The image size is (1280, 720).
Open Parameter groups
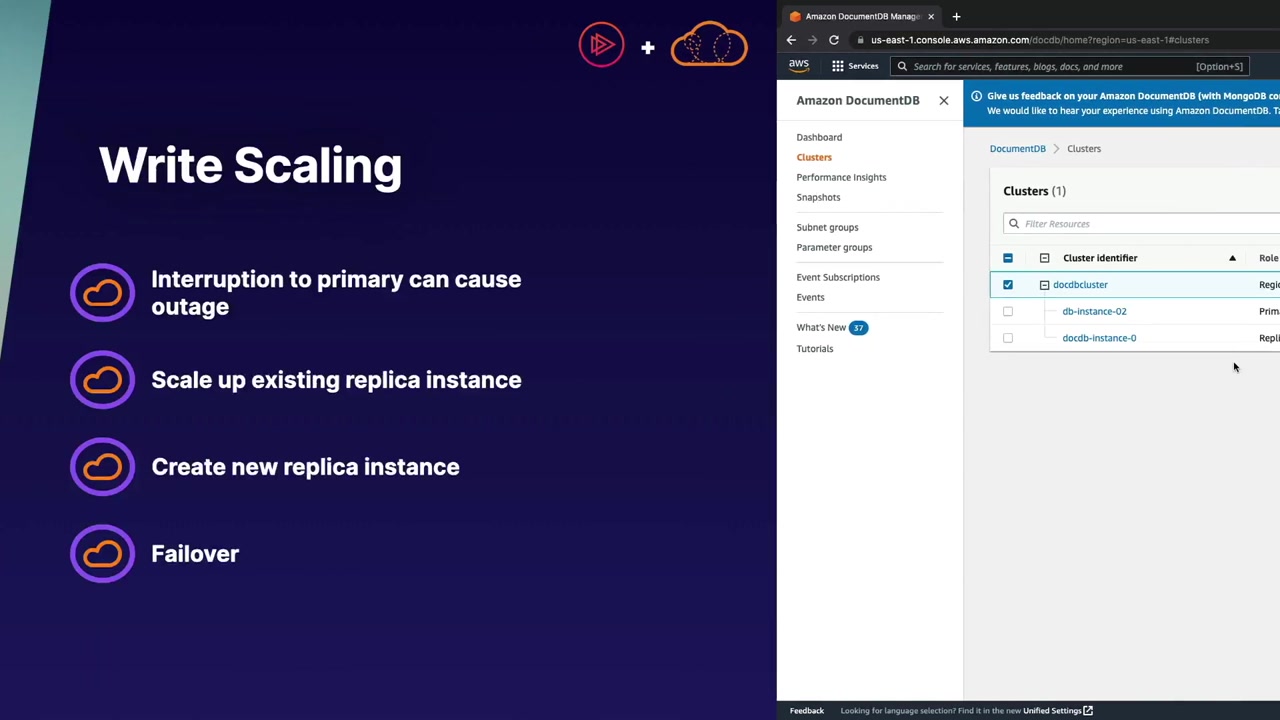click(x=834, y=247)
